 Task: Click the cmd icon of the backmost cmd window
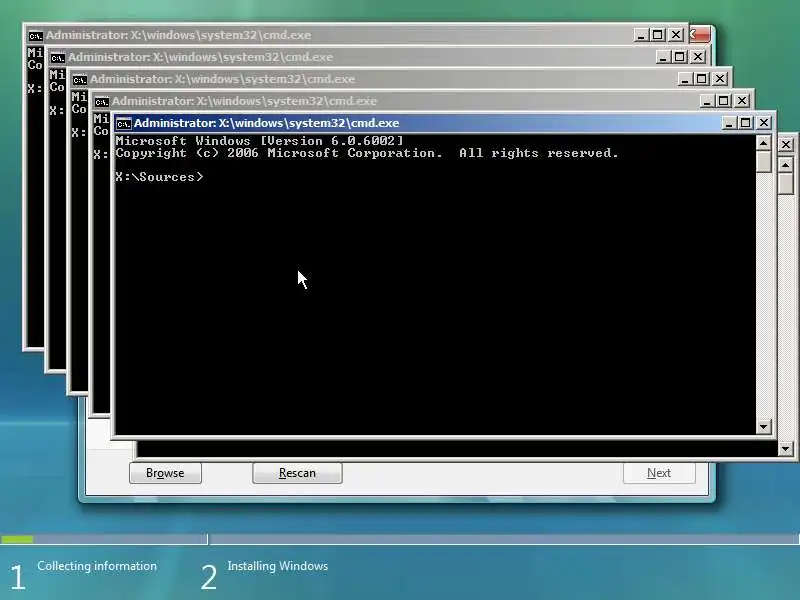tap(35, 36)
